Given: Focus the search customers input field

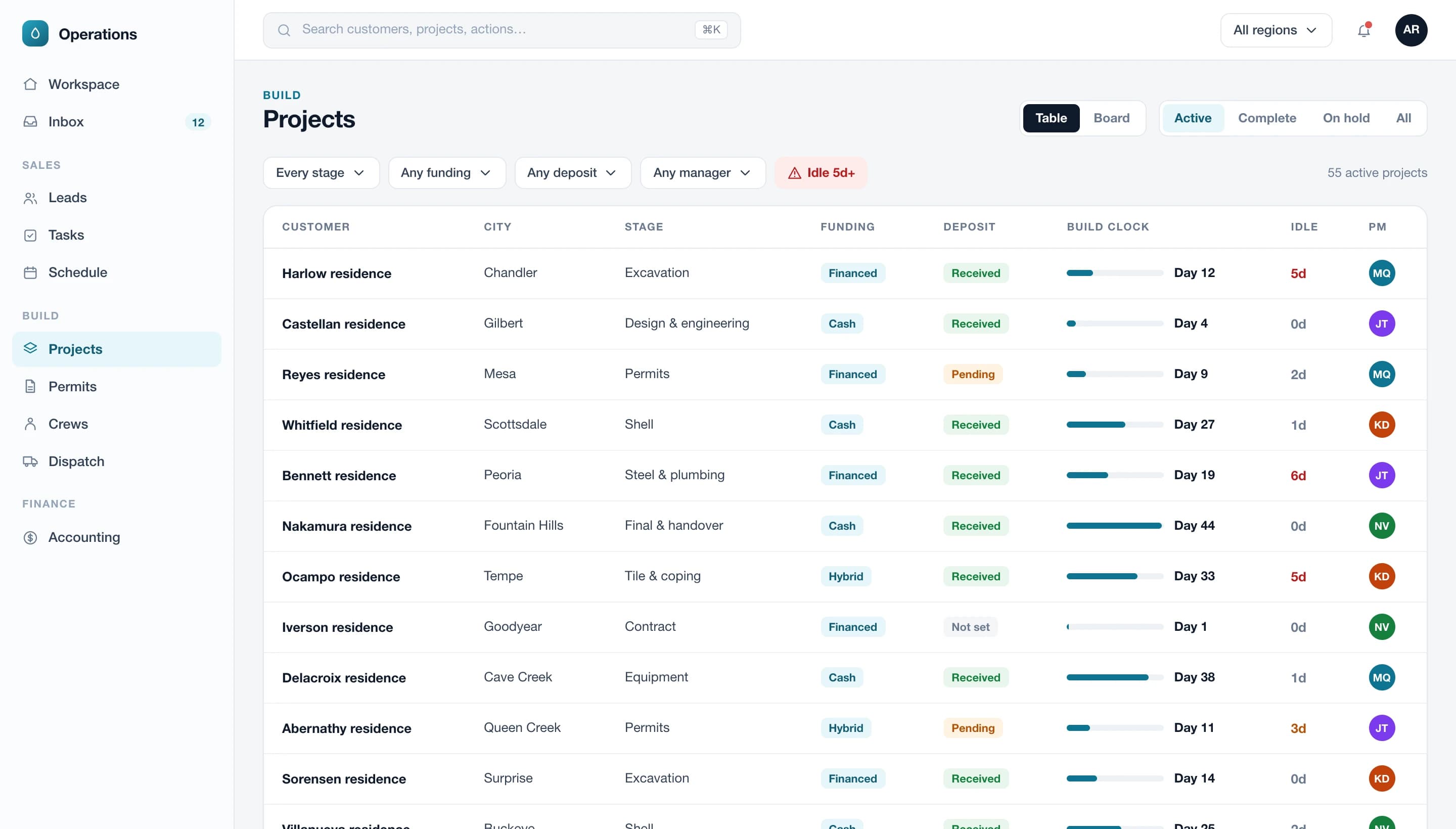Looking at the screenshot, I should [x=502, y=30].
